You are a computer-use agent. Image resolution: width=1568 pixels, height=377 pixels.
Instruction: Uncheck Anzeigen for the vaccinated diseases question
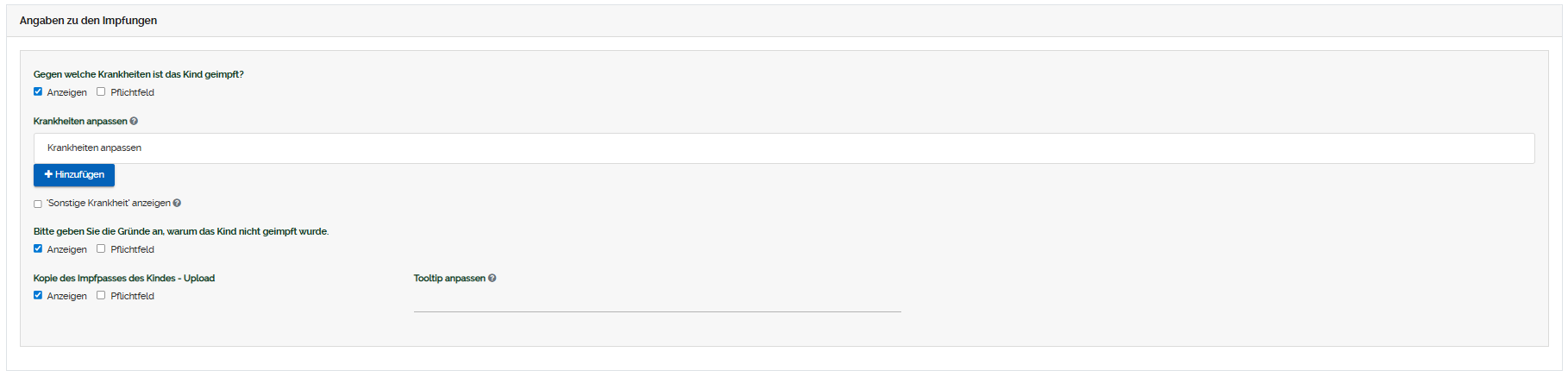tap(38, 91)
